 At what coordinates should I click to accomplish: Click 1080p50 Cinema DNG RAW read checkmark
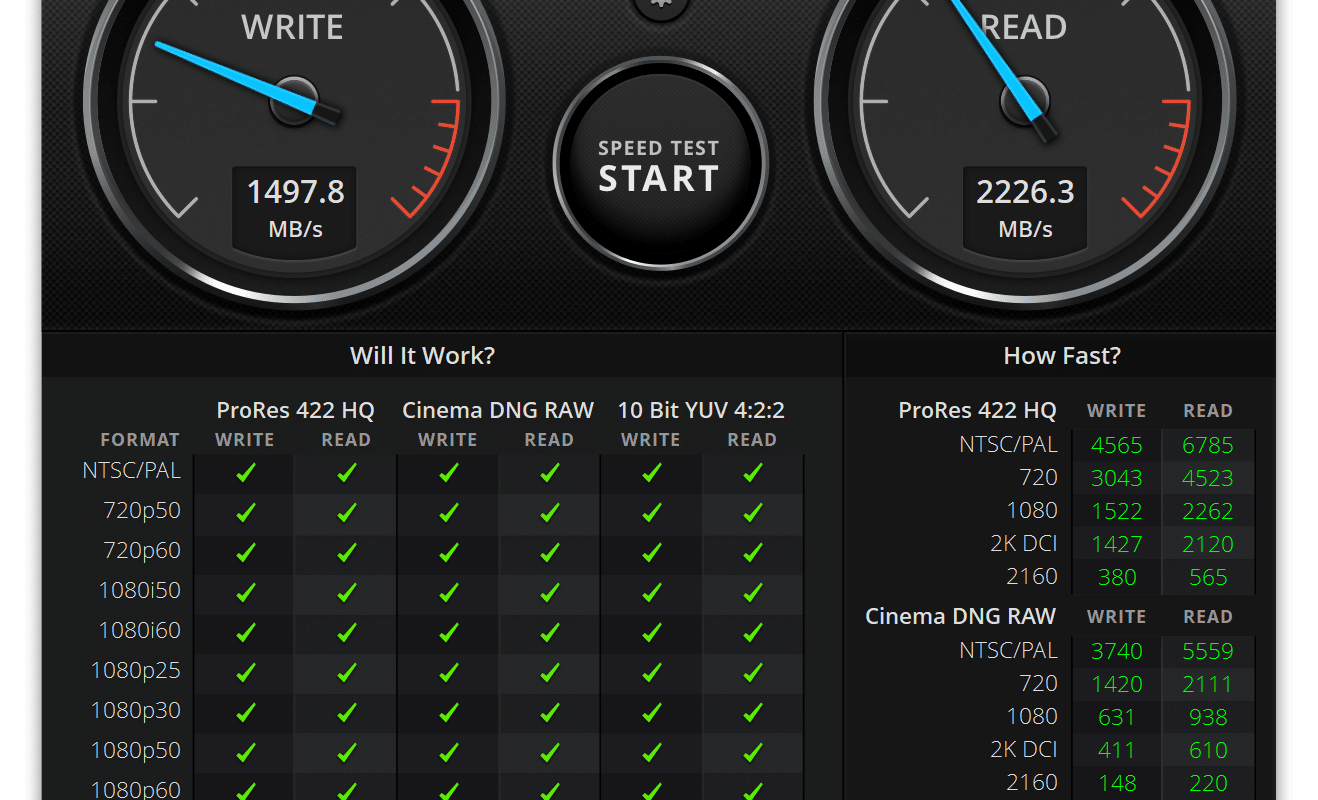pyautogui.click(x=549, y=752)
